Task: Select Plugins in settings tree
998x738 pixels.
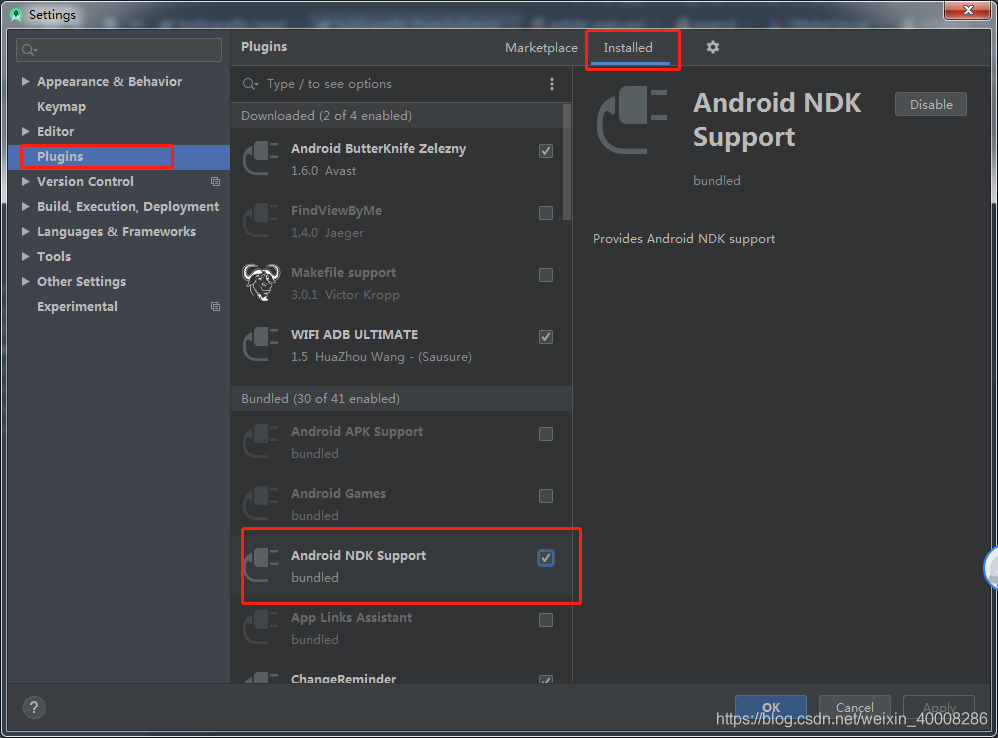Action: pyautogui.click(x=60, y=157)
